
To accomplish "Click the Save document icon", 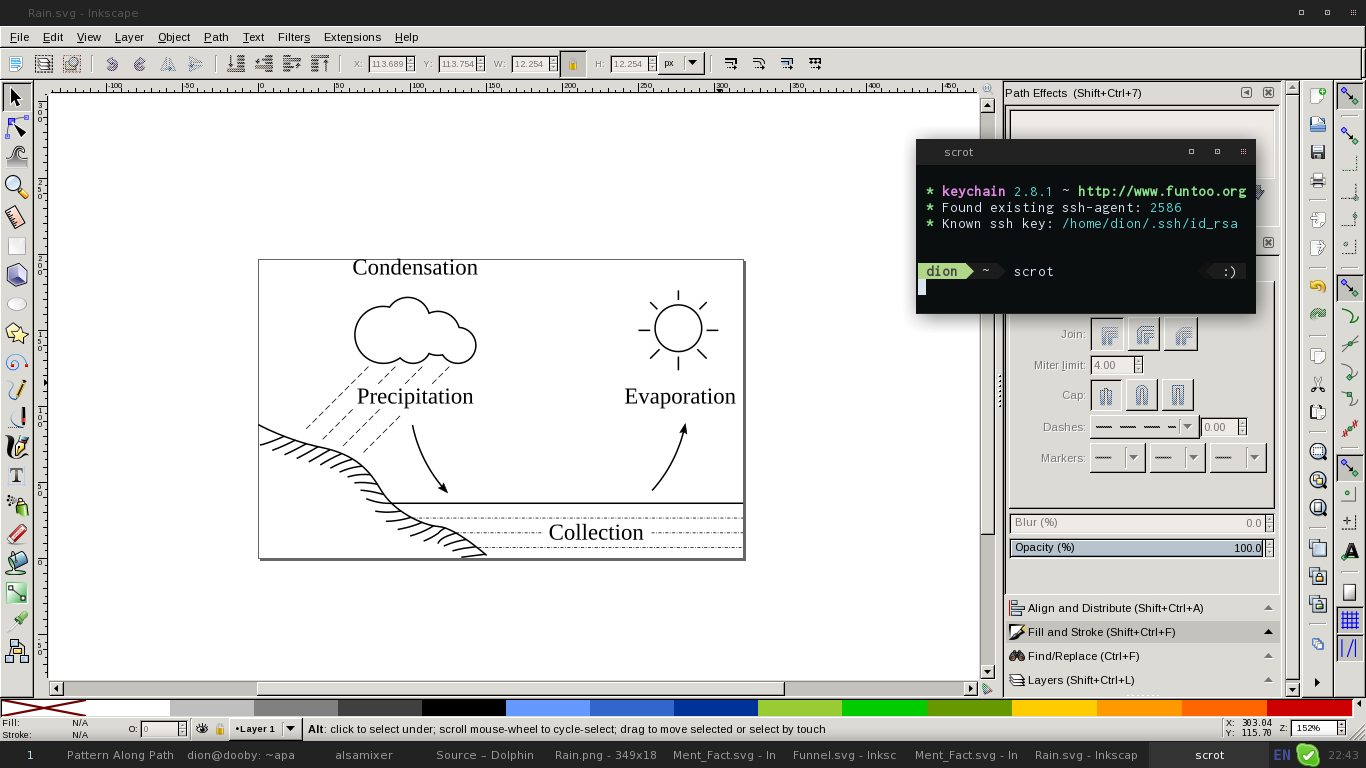I will point(1318,152).
